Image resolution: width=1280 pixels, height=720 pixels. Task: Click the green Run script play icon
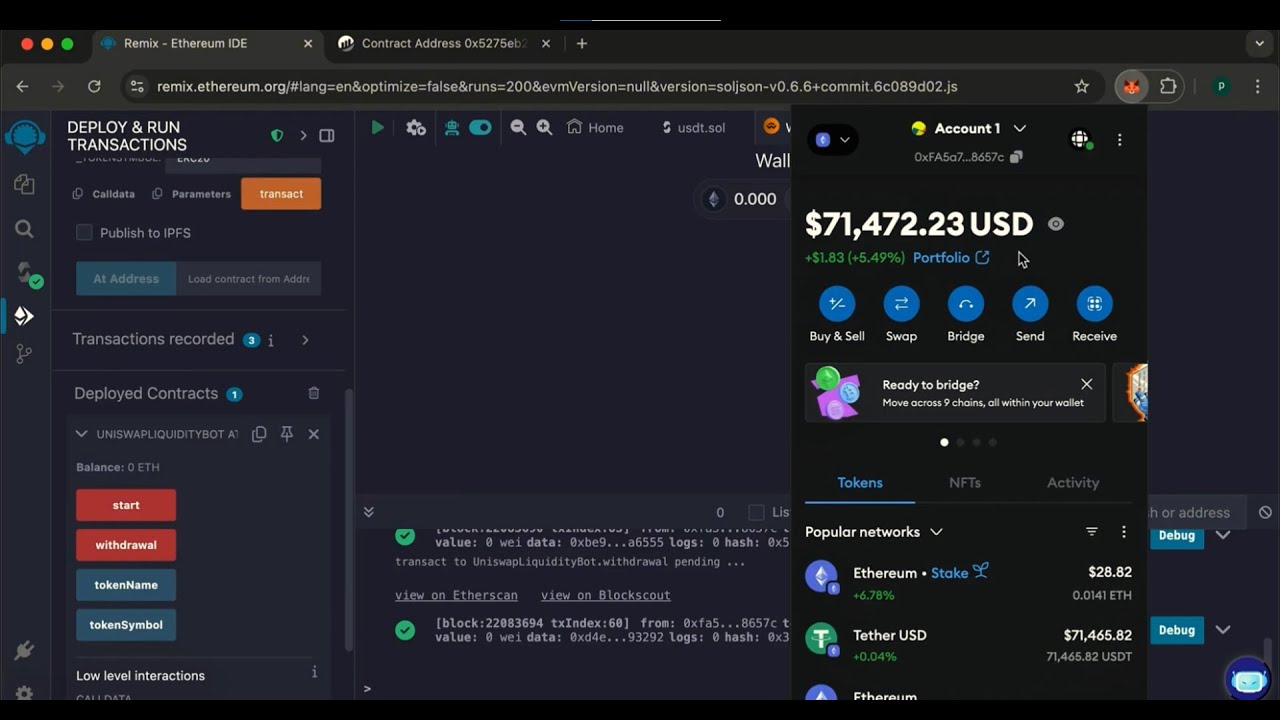pyautogui.click(x=377, y=127)
